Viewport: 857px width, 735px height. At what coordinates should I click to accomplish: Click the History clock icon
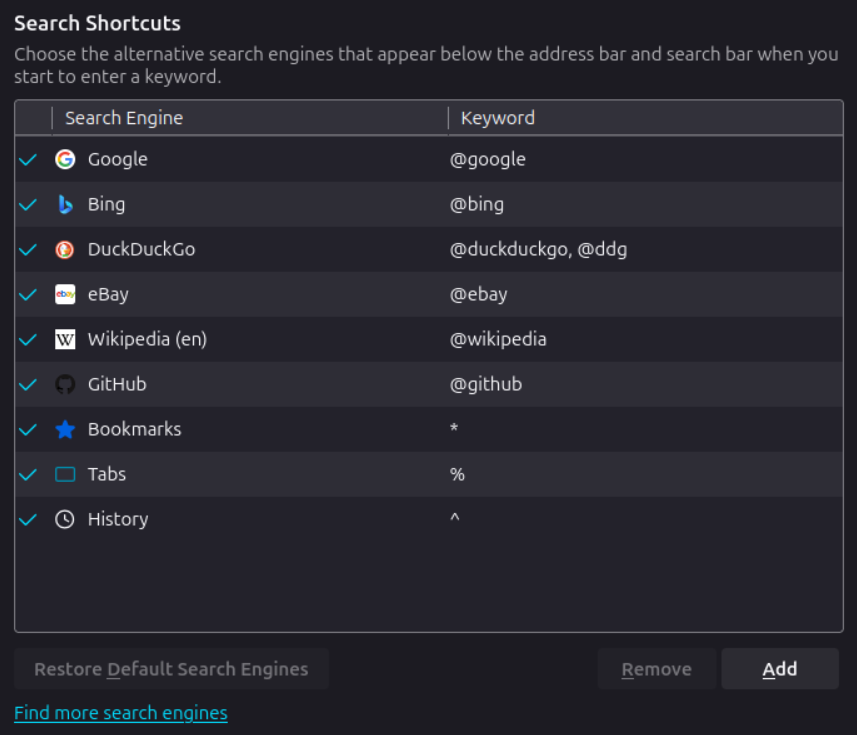tap(65, 519)
